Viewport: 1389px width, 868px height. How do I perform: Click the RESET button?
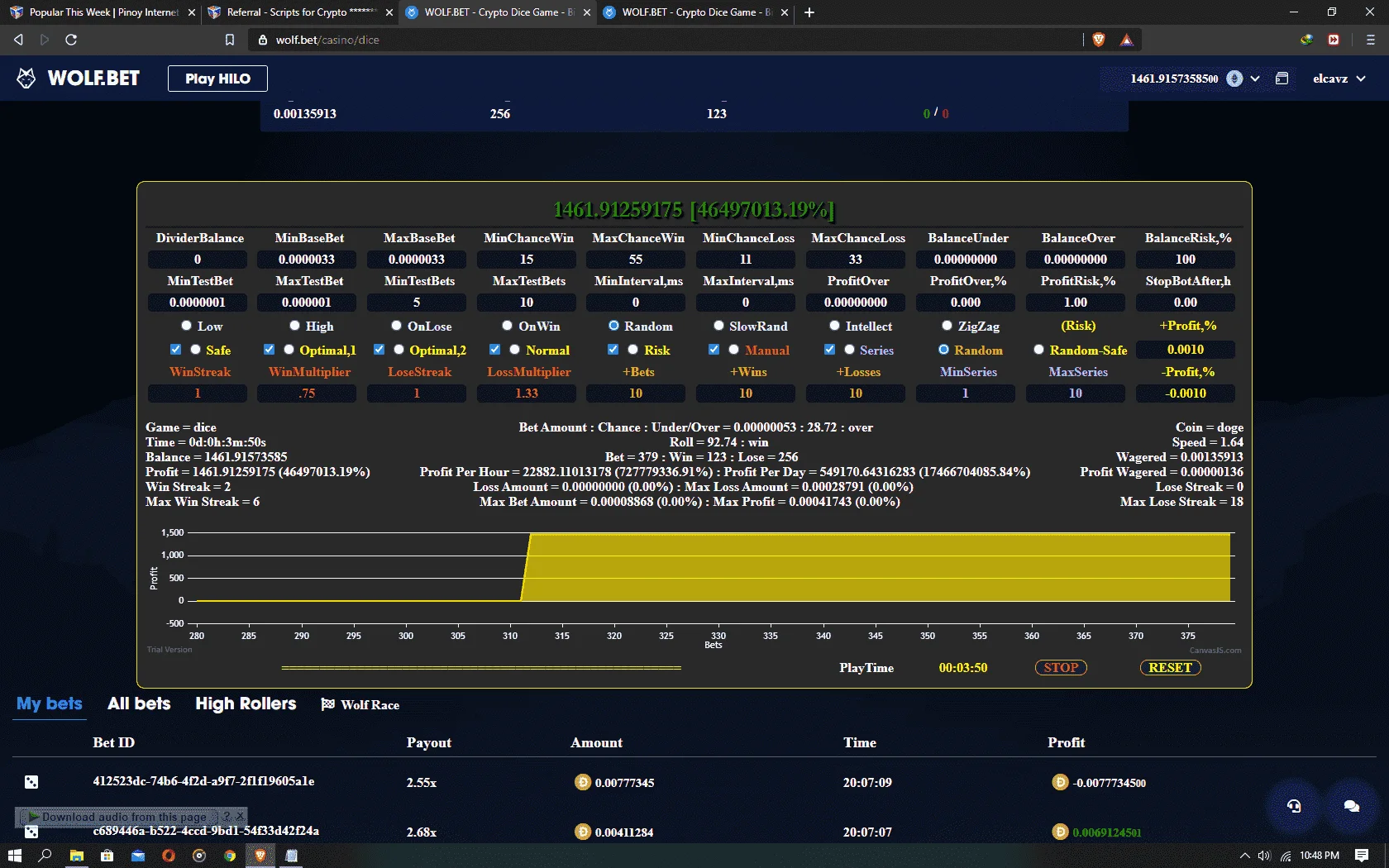tap(1170, 667)
